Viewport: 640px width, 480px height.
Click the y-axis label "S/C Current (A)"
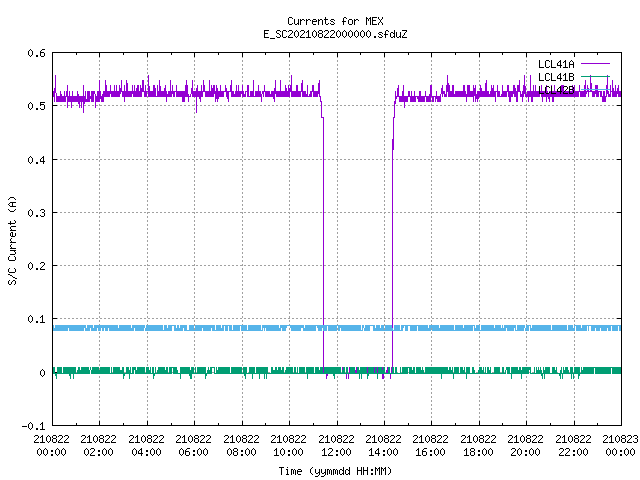12,240
